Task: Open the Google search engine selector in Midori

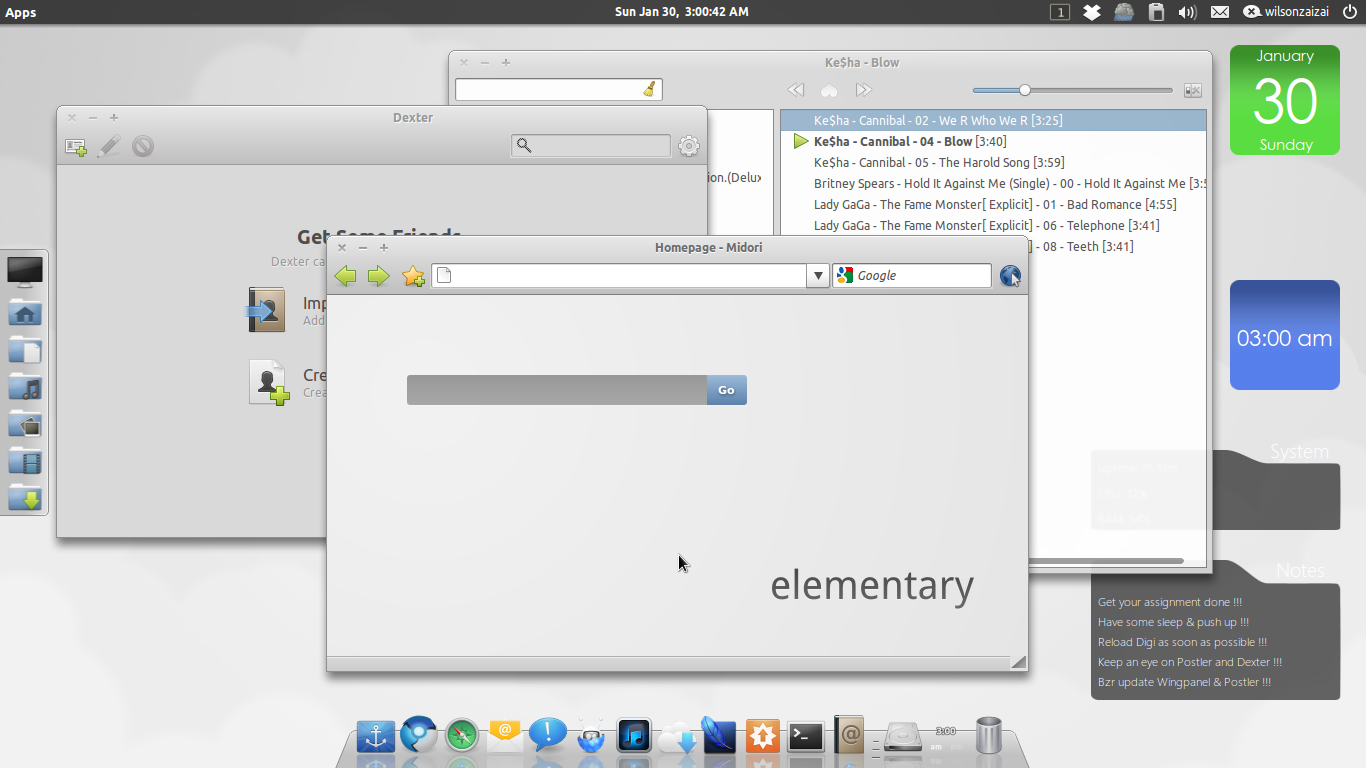Action: point(845,276)
